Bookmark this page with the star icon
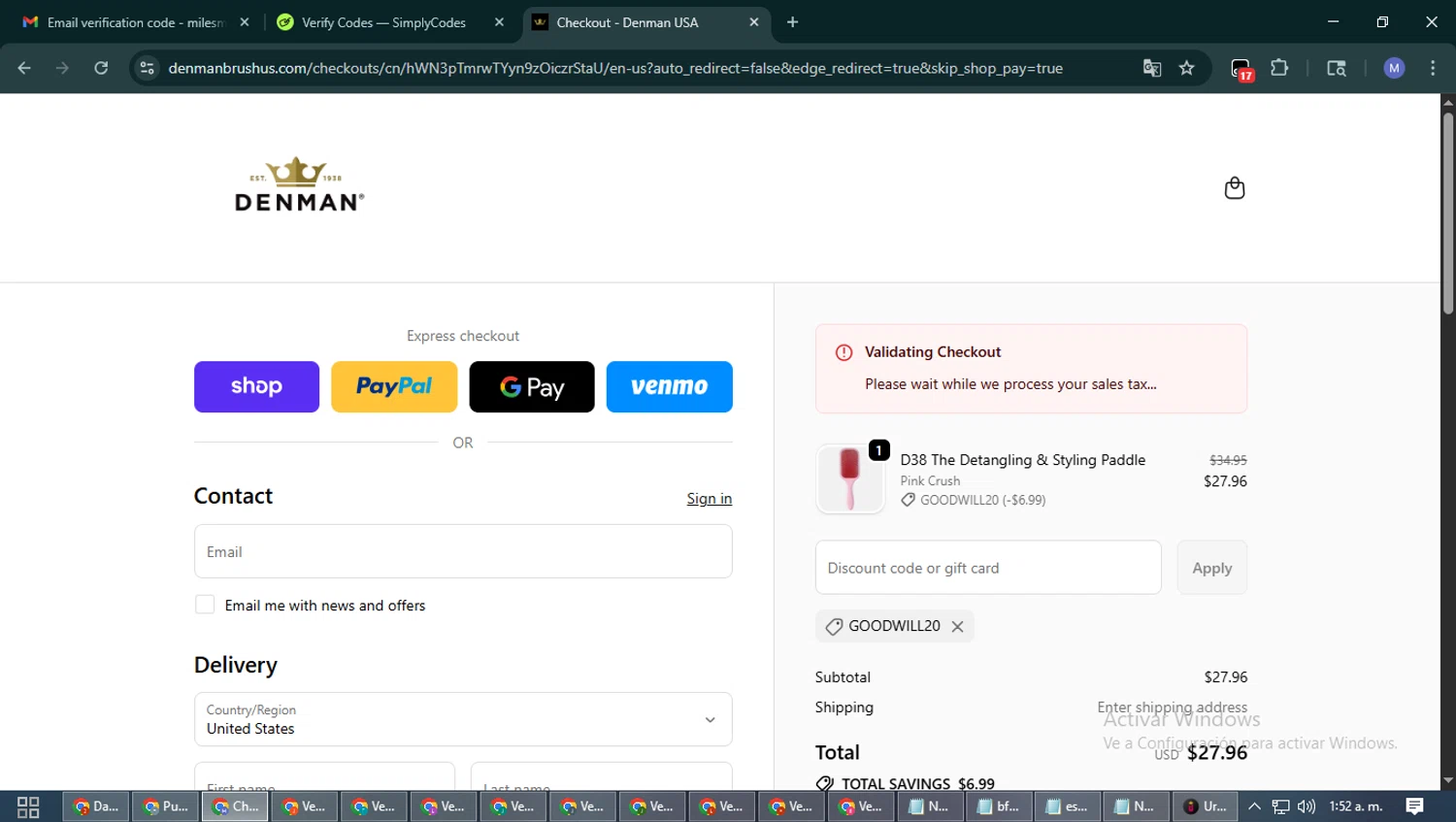Screen dimensions: 1456x822 (x=1186, y=68)
